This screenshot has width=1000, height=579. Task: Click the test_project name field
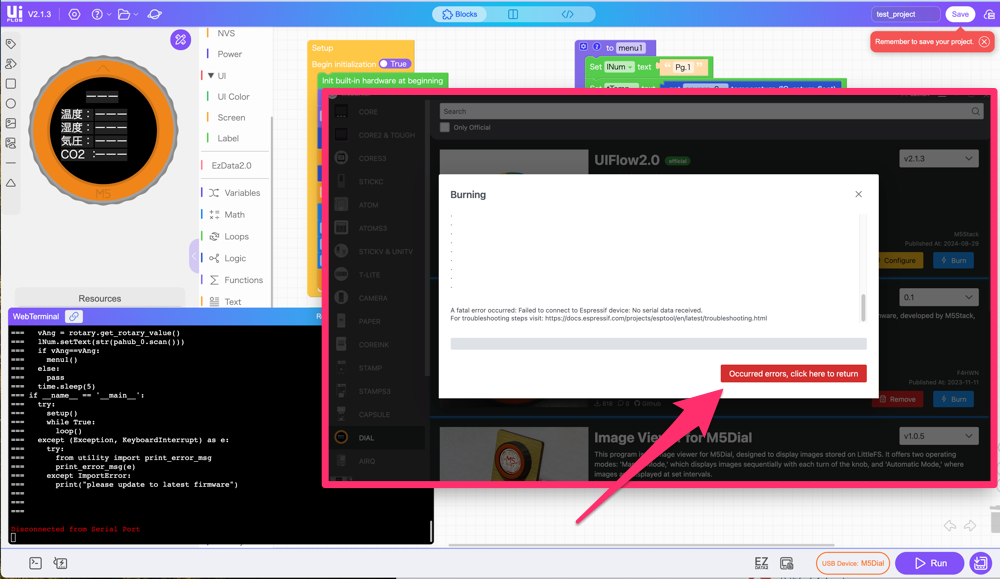(x=906, y=15)
